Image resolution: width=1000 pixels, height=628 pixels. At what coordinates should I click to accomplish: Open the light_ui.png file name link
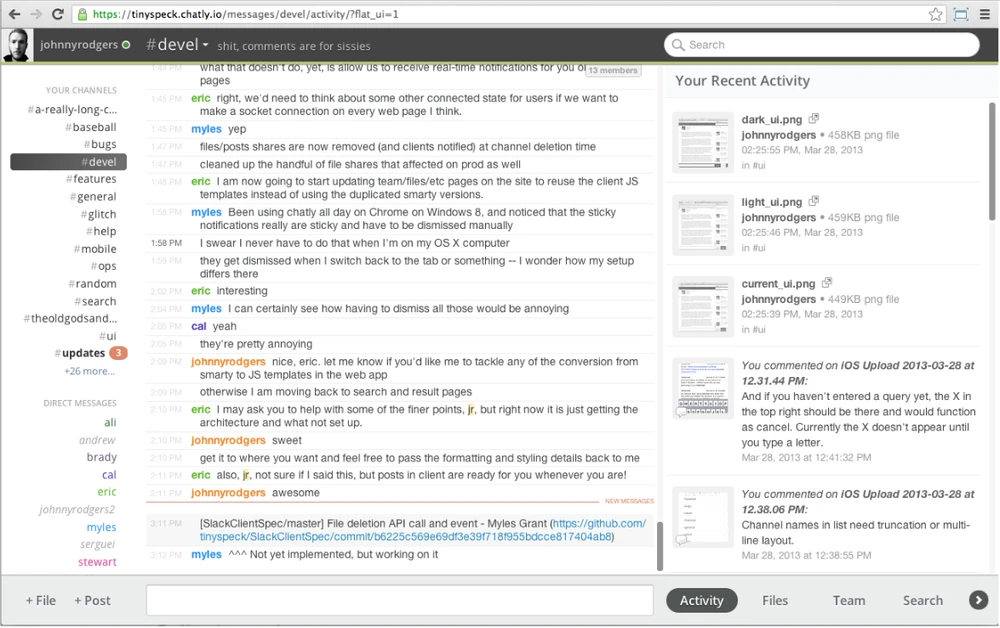coord(772,201)
